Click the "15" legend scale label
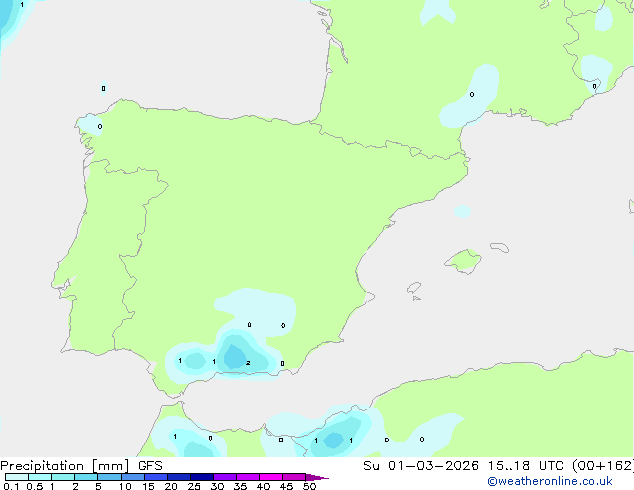This screenshot has width=634, height=490. [148, 486]
